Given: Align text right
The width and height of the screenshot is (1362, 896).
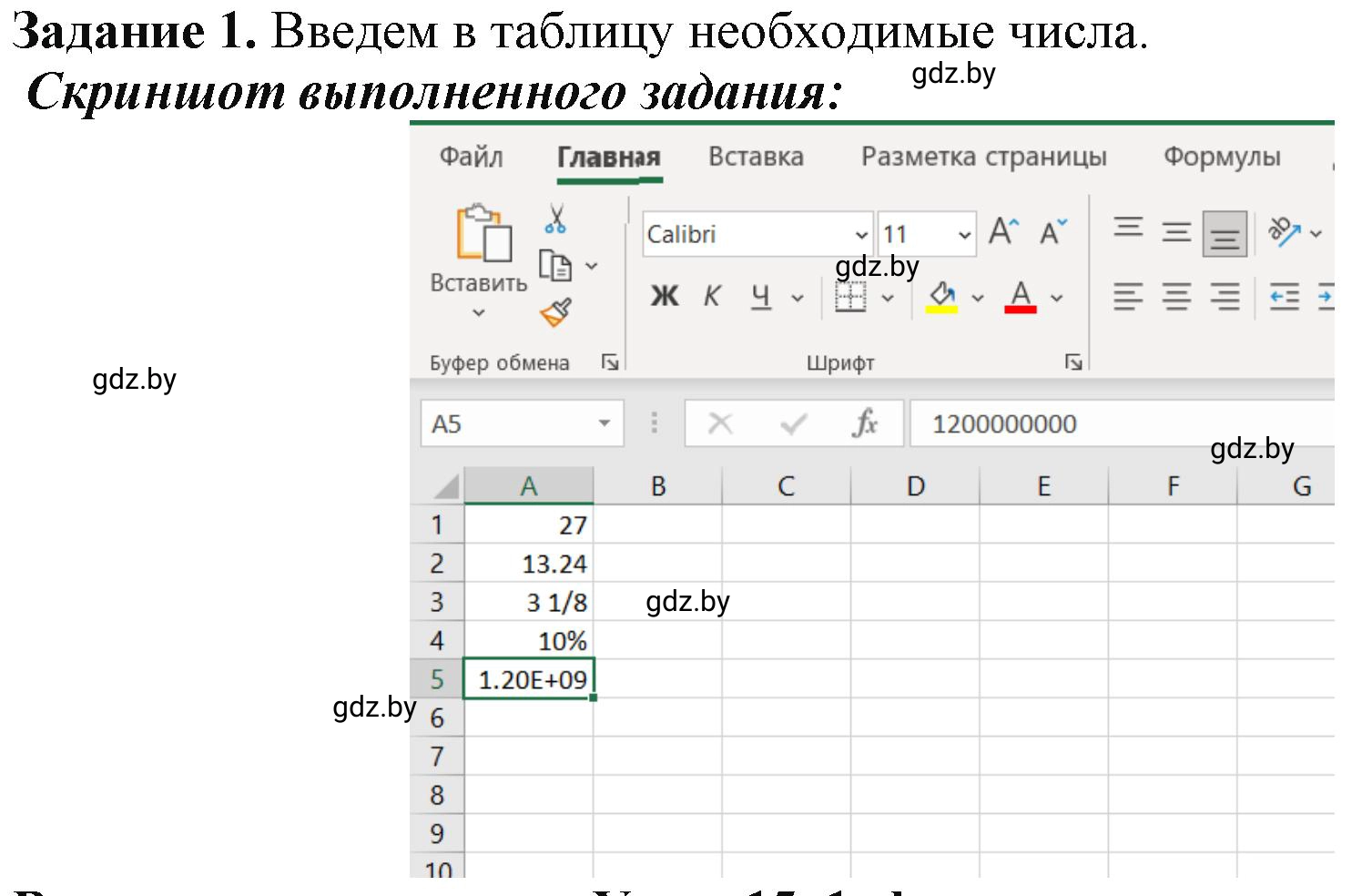Looking at the screenshot, I should pyautogui.click(x=1225, y=297).
